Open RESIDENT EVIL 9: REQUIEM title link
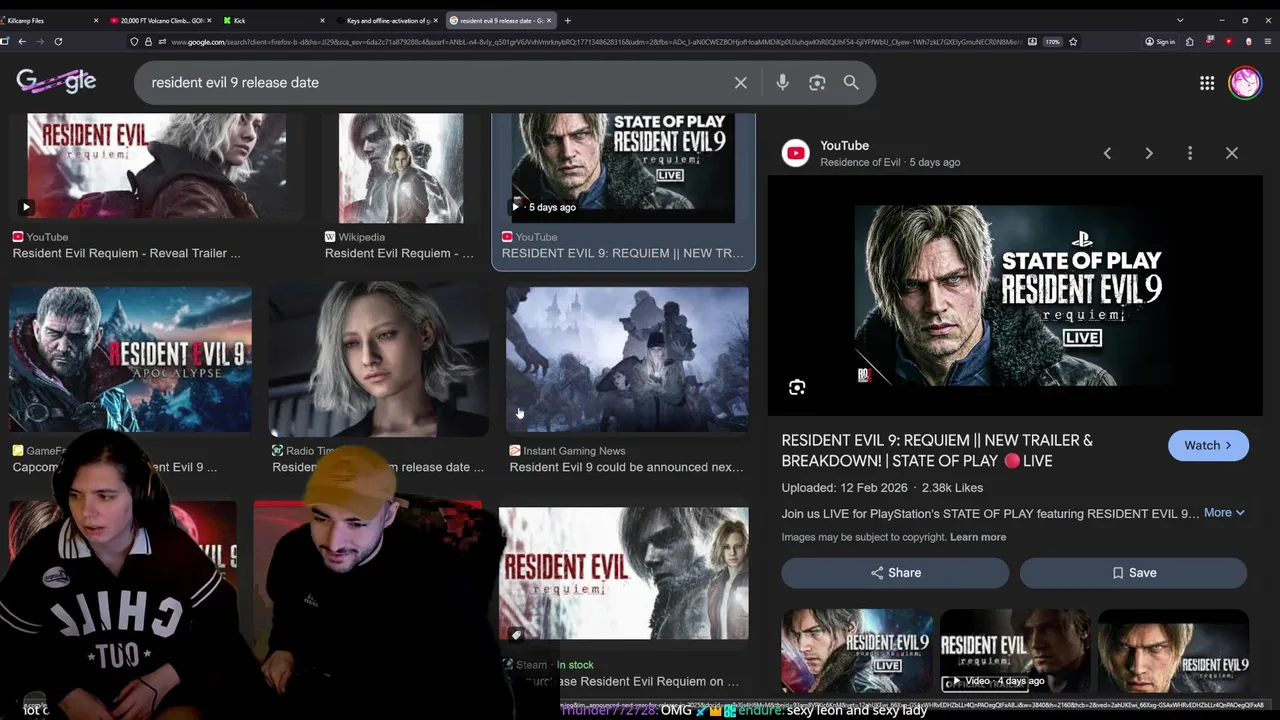Image resolution: width=1280 pixels, height=720 pixels. click(937, 450)
